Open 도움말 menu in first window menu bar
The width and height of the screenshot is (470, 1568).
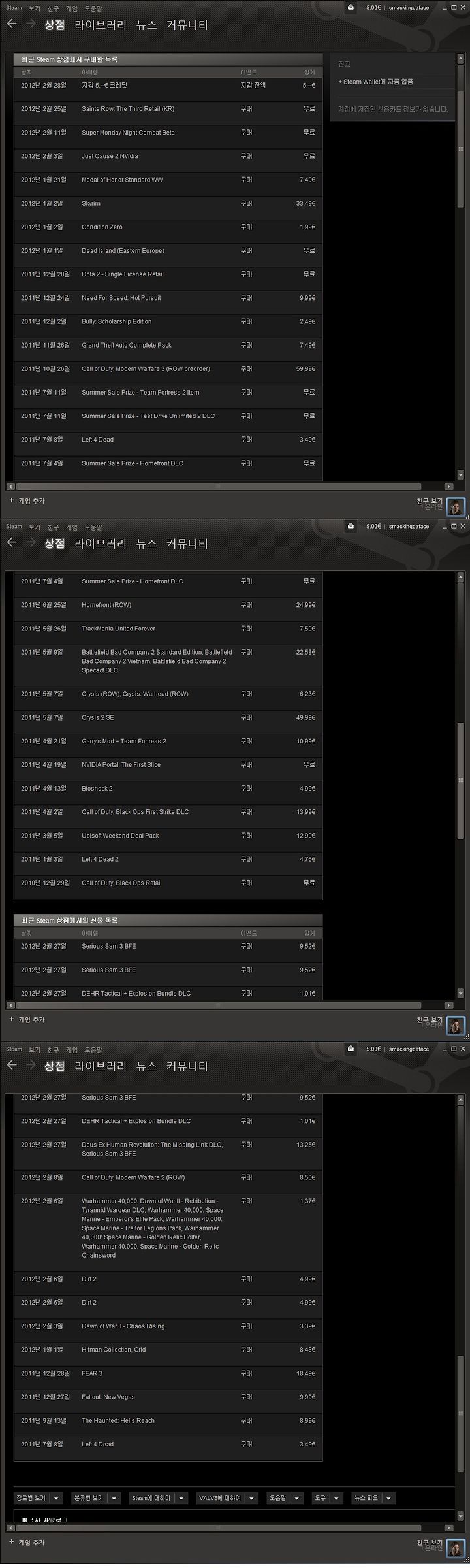[x=93, y=8]
